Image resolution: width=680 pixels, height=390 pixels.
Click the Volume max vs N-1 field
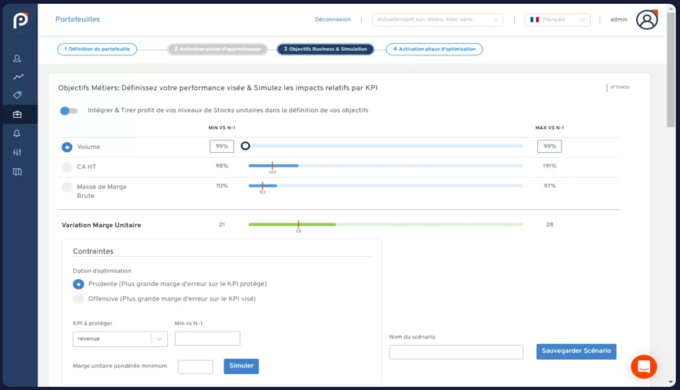[x=549, y=146]
